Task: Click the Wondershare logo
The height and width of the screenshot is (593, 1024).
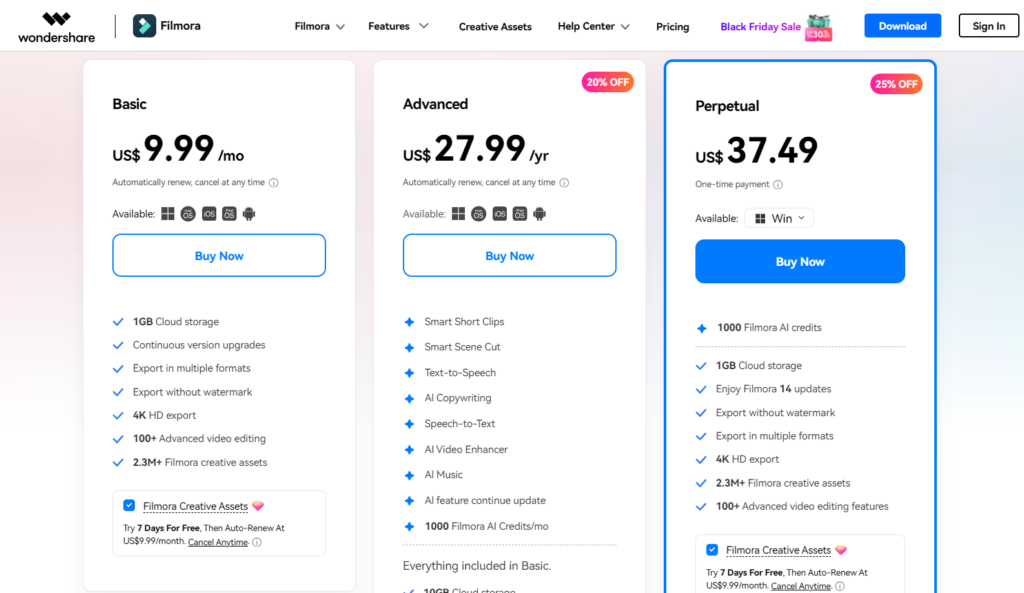Action: tap(57, 27)
